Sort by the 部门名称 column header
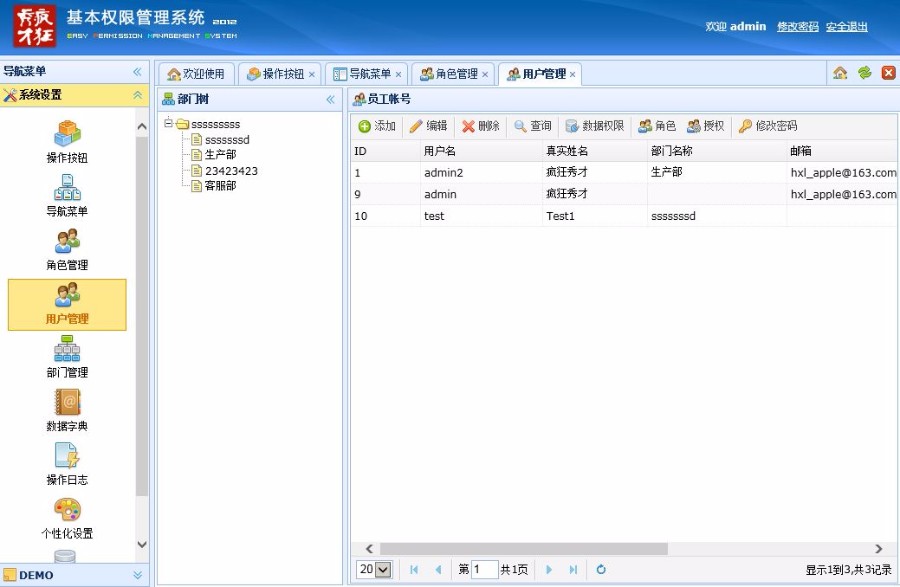Viewport: 900px width, 587px height. click(717, 151)
